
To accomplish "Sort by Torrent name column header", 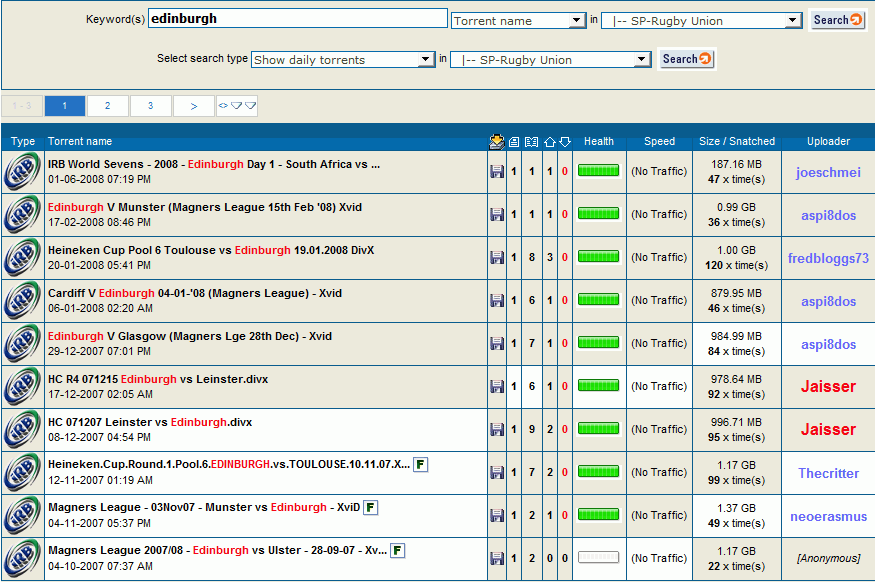I will pos(80,141).
